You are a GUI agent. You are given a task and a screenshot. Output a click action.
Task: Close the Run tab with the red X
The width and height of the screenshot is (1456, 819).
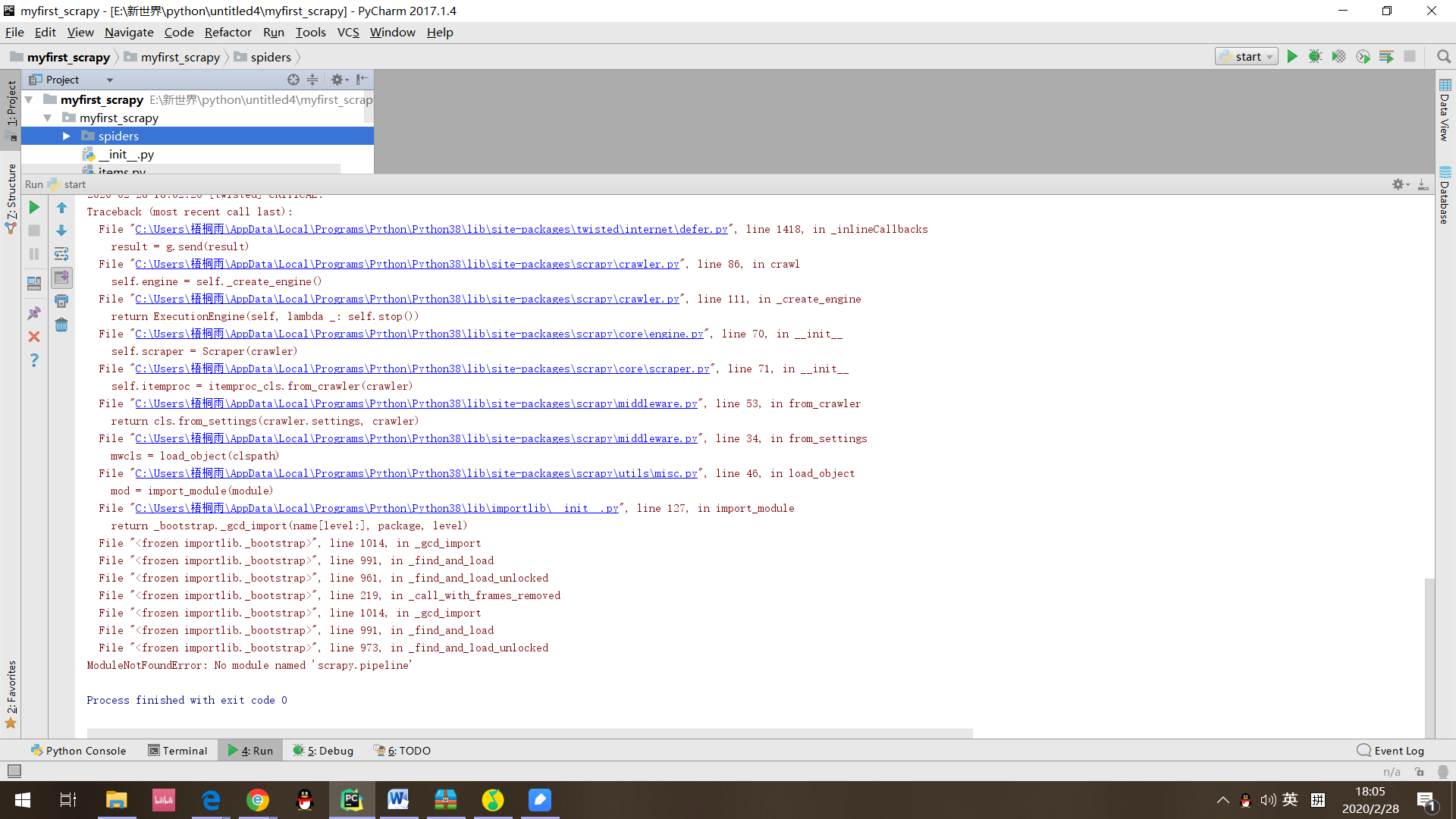coord(34,337)
